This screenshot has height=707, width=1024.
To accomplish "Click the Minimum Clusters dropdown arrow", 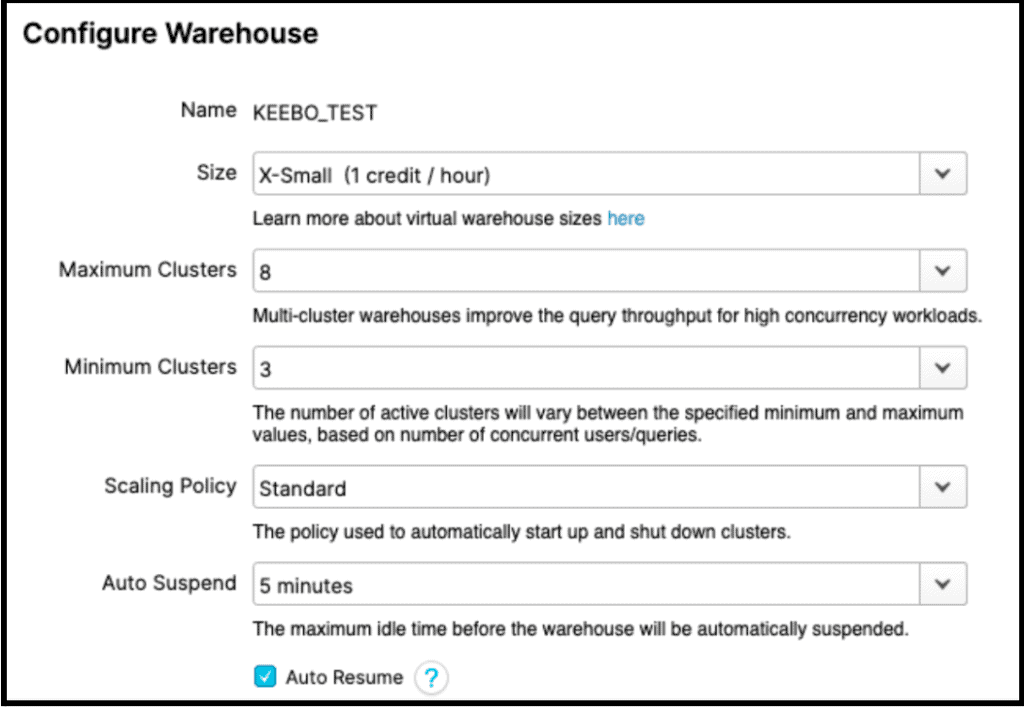I will (x=942, y=367).
